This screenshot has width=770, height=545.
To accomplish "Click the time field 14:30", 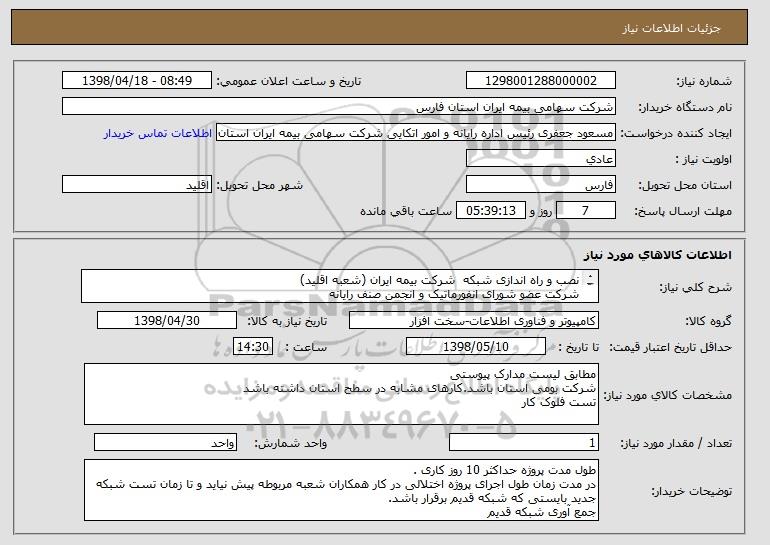I will (x=253, y=347).
